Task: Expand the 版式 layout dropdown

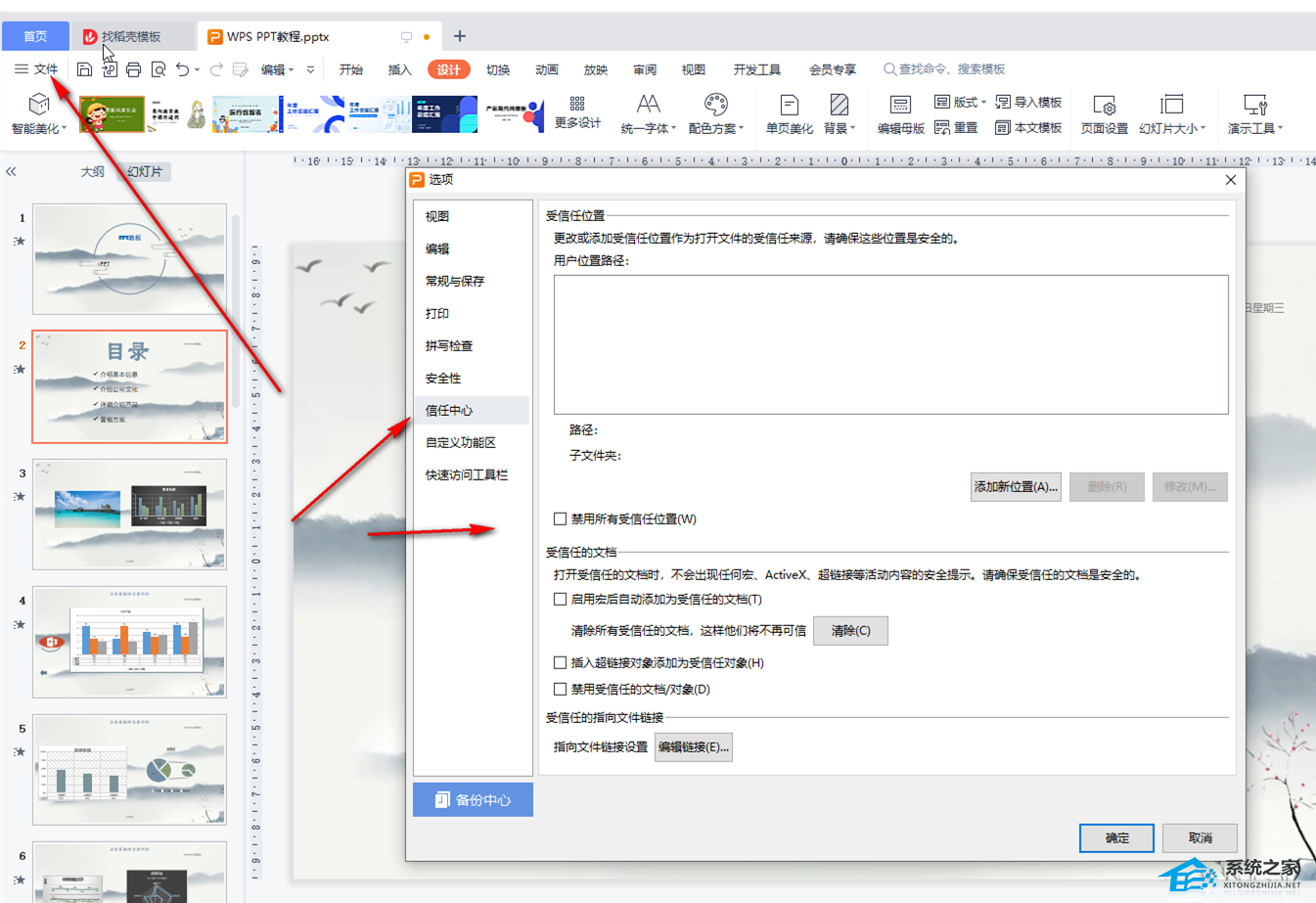Action: point(961,102)
